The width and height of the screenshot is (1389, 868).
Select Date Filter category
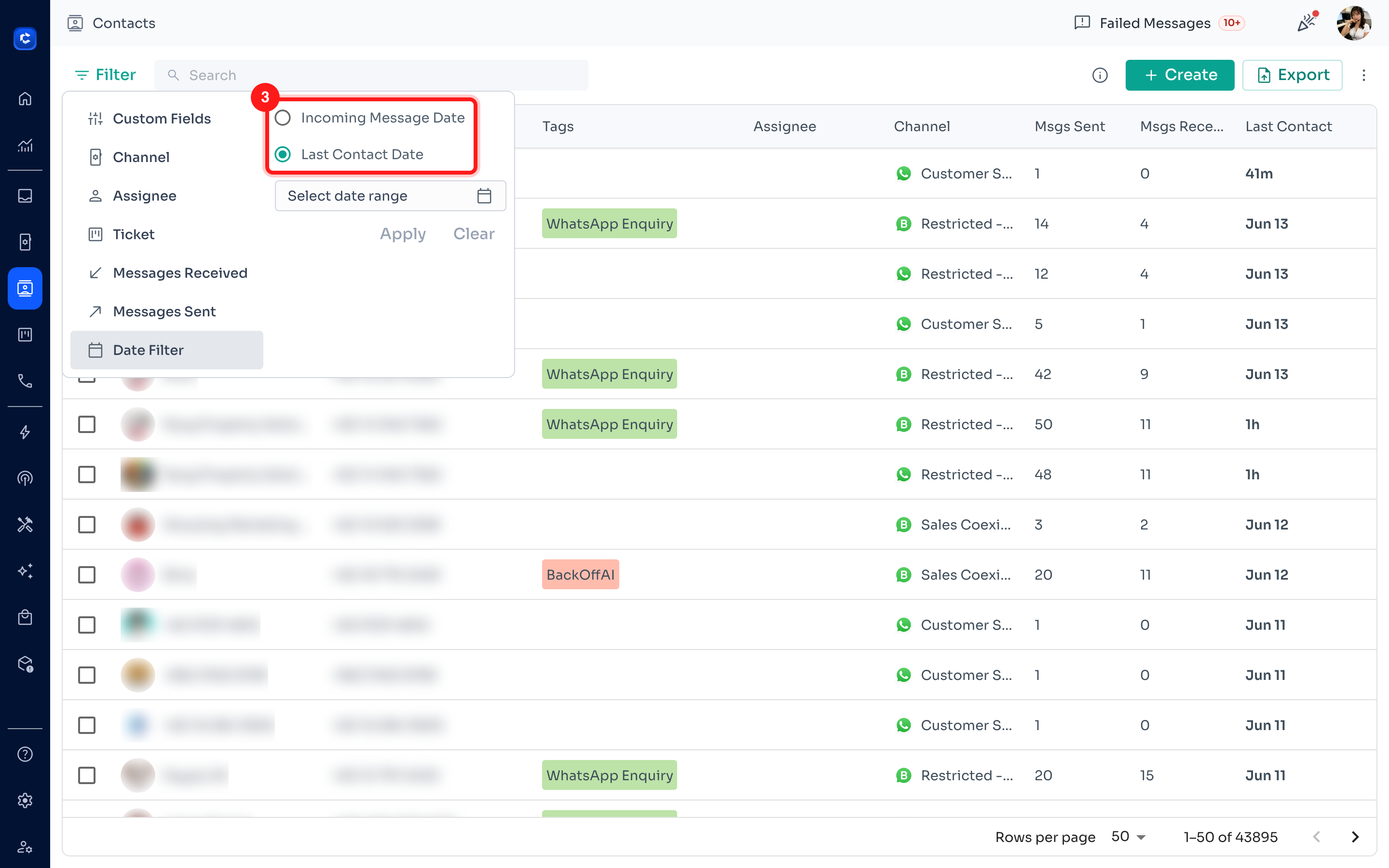[x=166, y=350]
